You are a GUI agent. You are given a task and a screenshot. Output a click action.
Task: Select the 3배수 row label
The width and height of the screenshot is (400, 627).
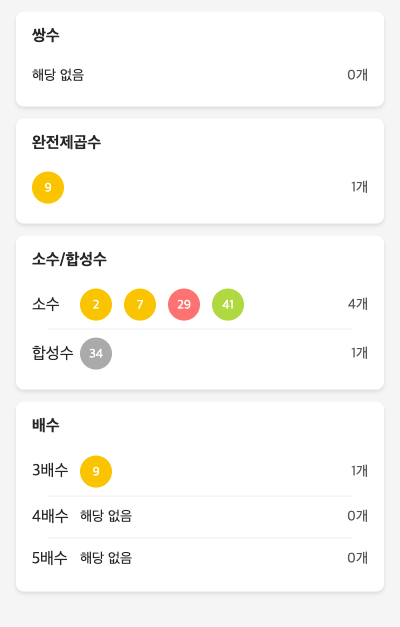(x=50, y=470)
